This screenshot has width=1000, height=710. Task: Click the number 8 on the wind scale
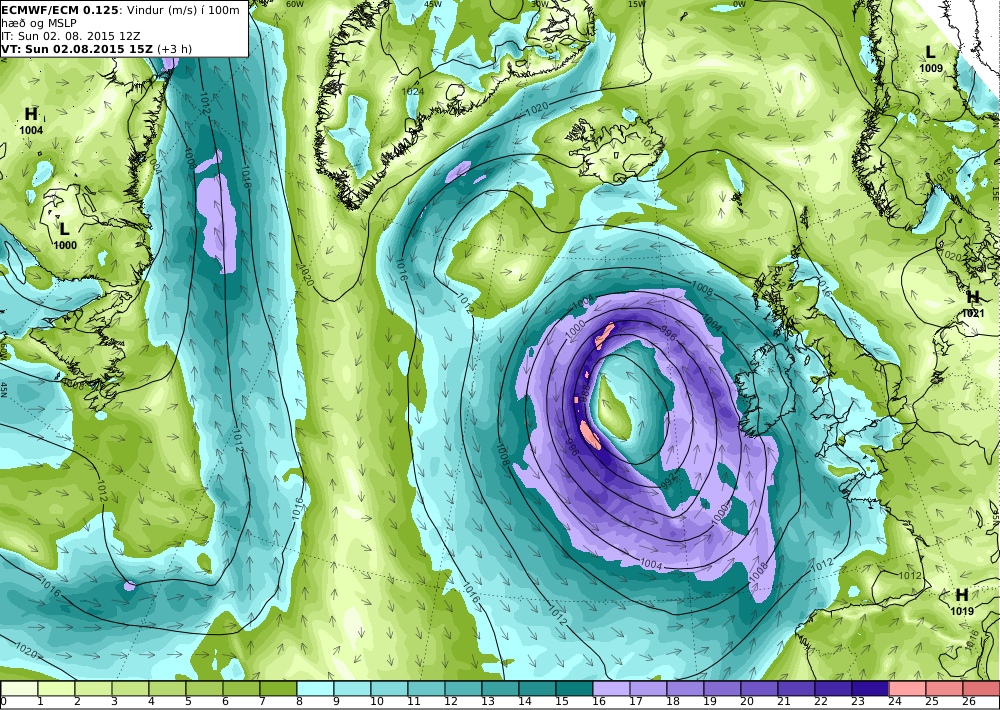(299, 702)
